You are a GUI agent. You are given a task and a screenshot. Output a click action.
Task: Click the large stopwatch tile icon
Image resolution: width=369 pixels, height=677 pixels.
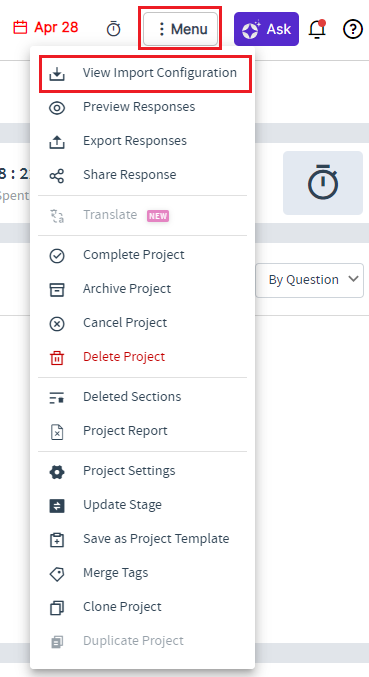point(323,183)
